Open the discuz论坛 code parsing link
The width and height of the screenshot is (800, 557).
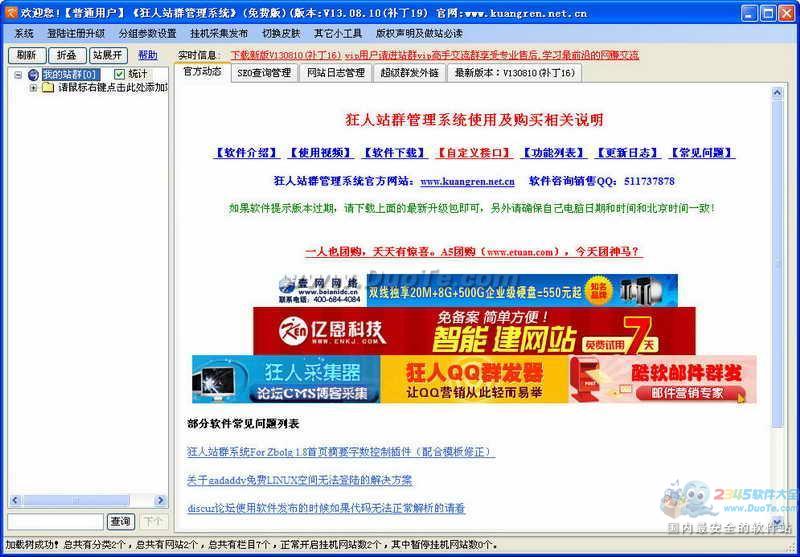pos(326,508)
